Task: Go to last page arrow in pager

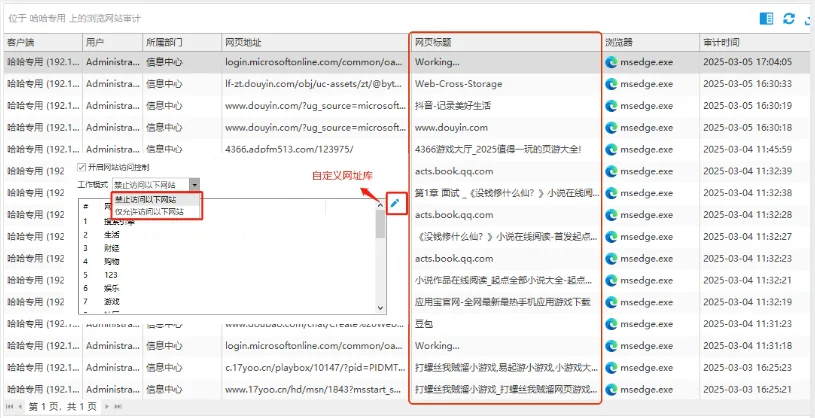Action: pyautogui.click(x=118, y=406)
